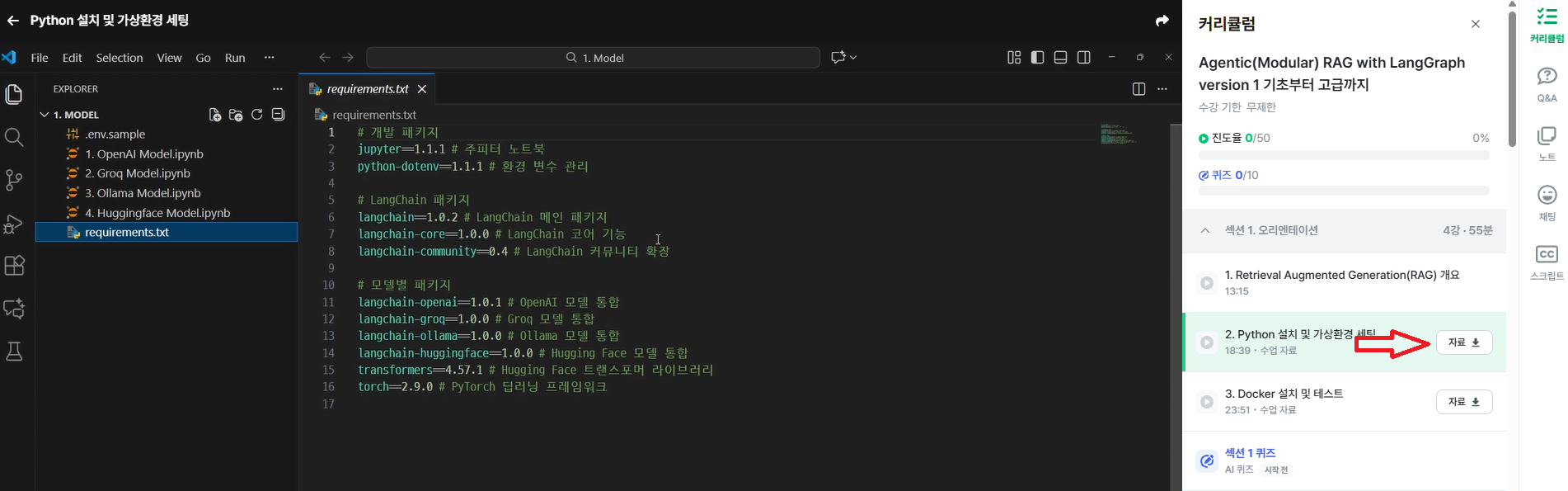
Task: Open 1. OpenAI Model.ipynb file
Action: [x=143, y=154]
